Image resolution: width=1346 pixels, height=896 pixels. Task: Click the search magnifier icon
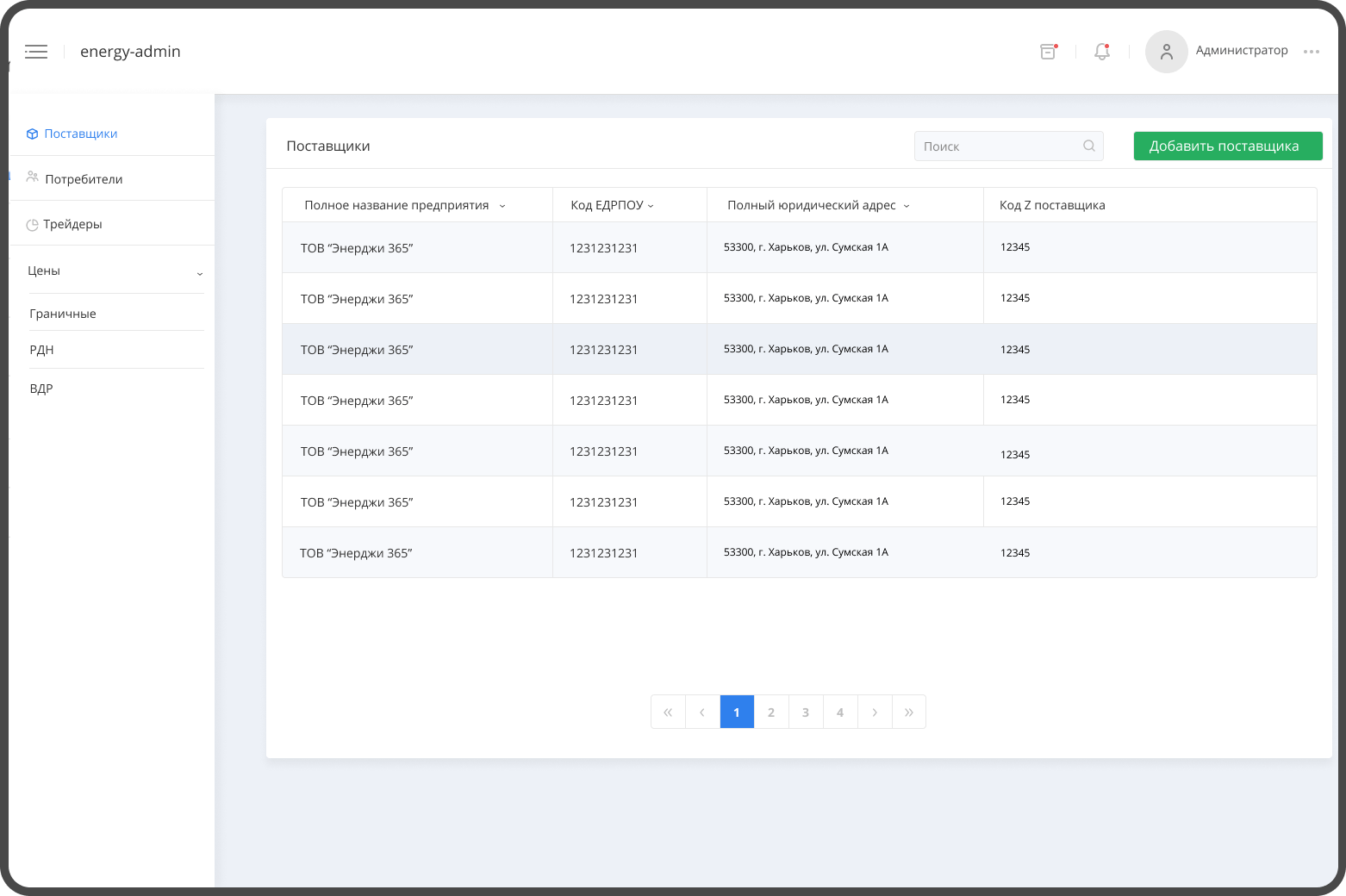click(1088, 146)
